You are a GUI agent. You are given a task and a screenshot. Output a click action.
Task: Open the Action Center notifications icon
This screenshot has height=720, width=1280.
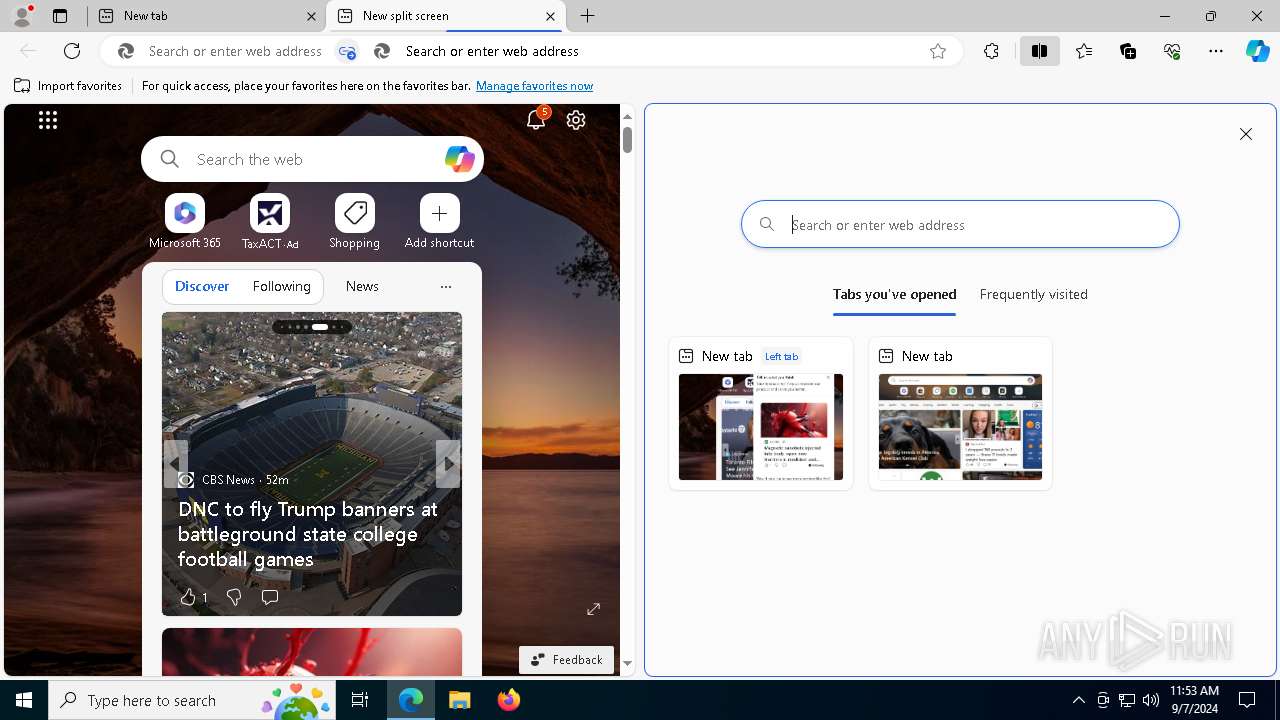tap(1247, 700)
